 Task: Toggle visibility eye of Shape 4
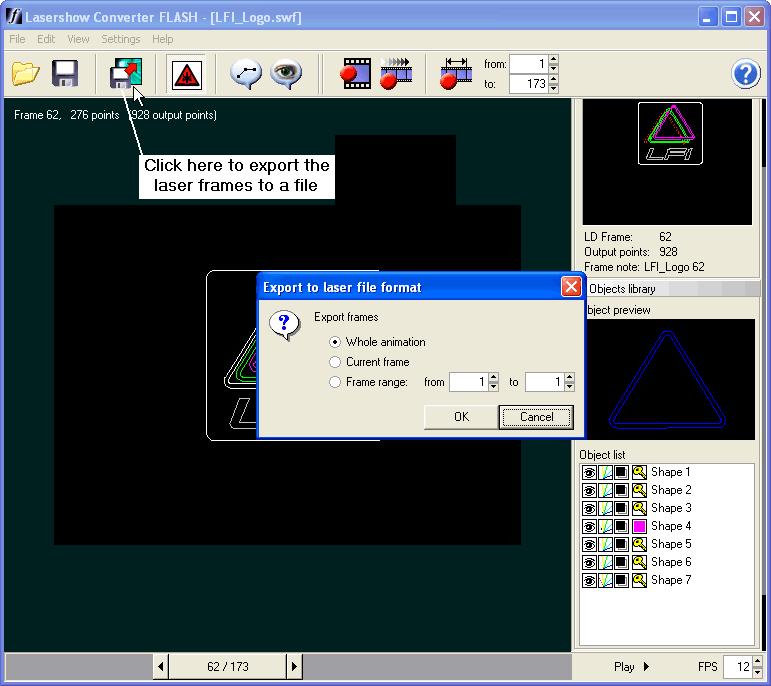589,526
